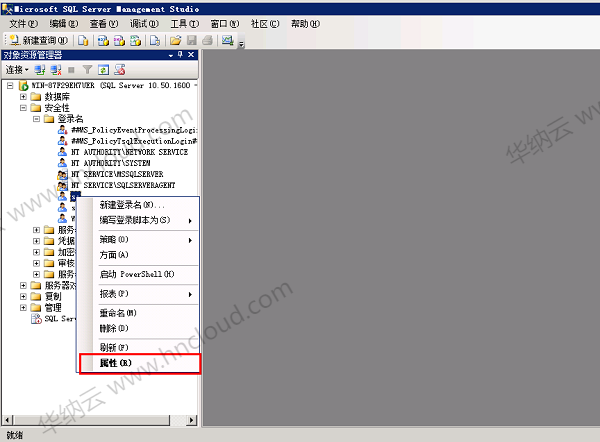This screenshot has height=442, width=600.
Task: Click the Analysis Services DMX Query icon
Action: (x=119, y=40)
